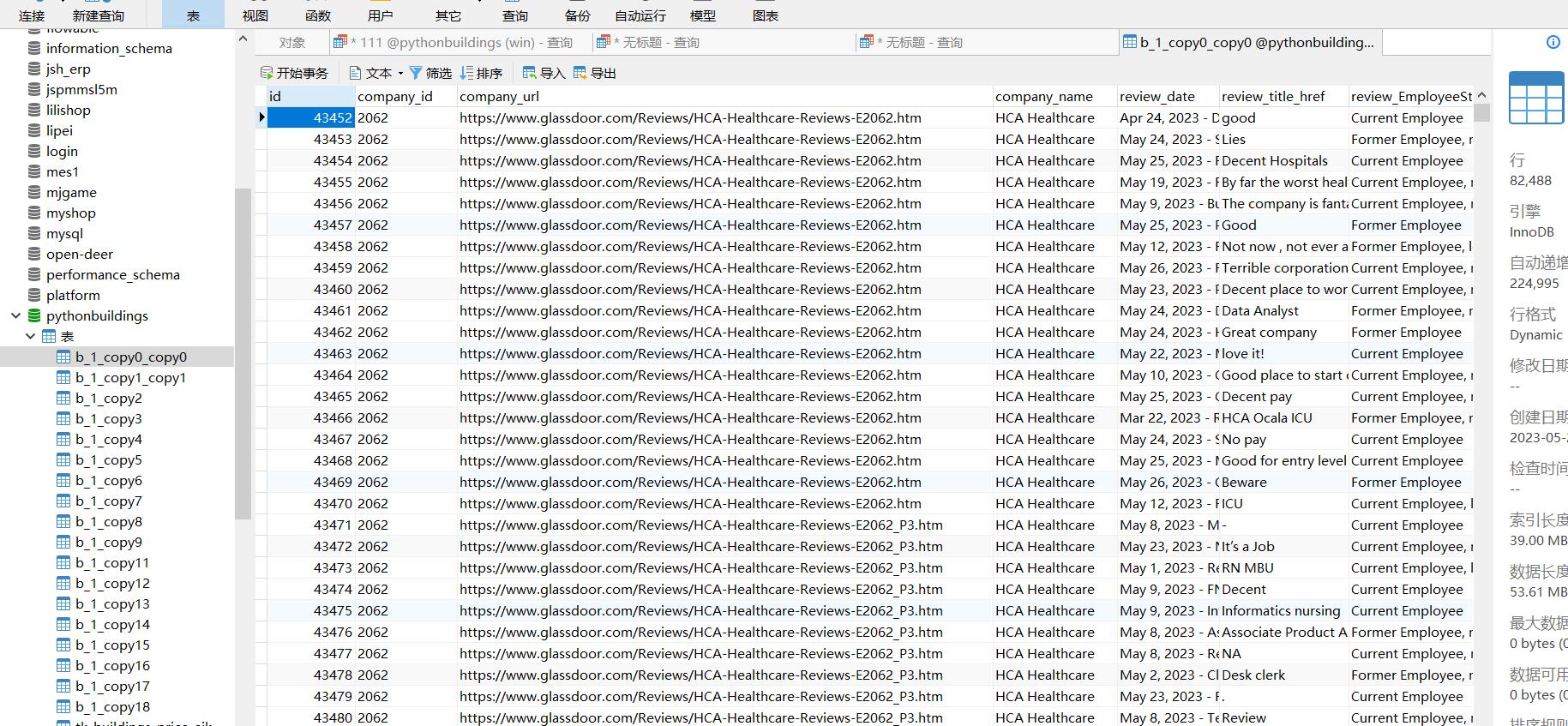
Task: Switch to the 对象 (Objects) tab
Action: tap(292, 42)
